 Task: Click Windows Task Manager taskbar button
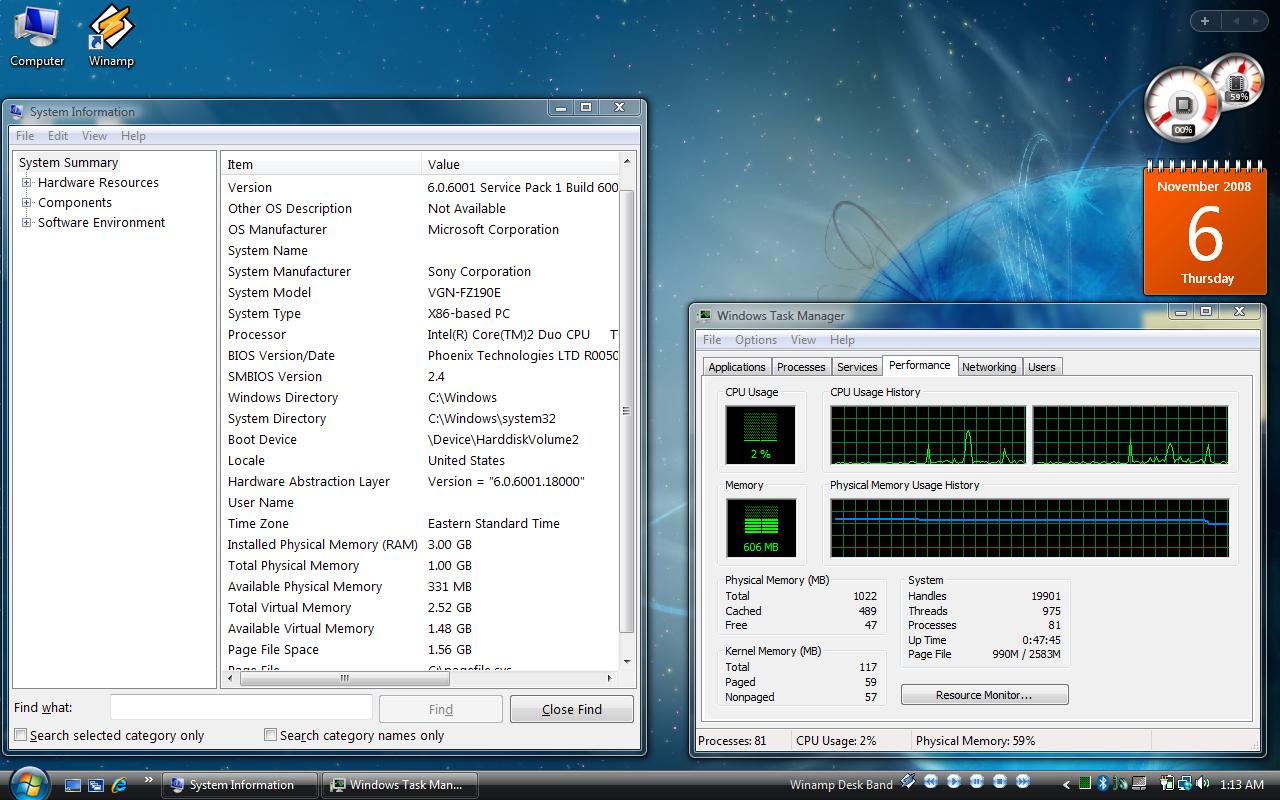[398, 785]
